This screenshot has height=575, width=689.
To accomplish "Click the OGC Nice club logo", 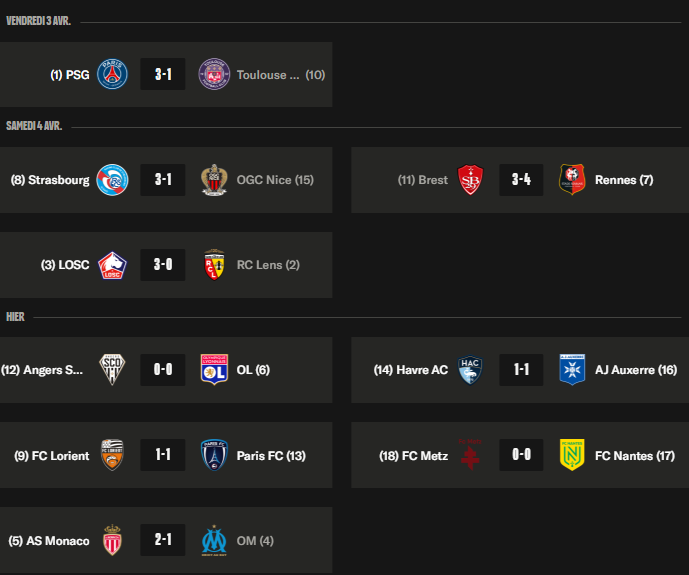I will [x=214, y=180].
